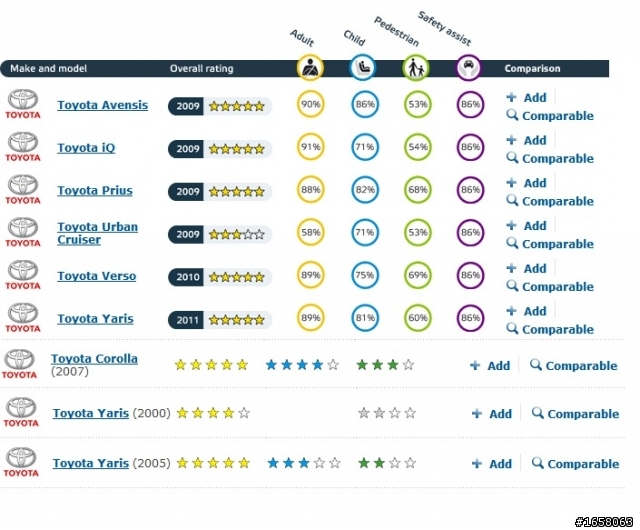The image size is (640, 530).
Task: Click the Adult occupant icon in header
Action: click(310, 67)
